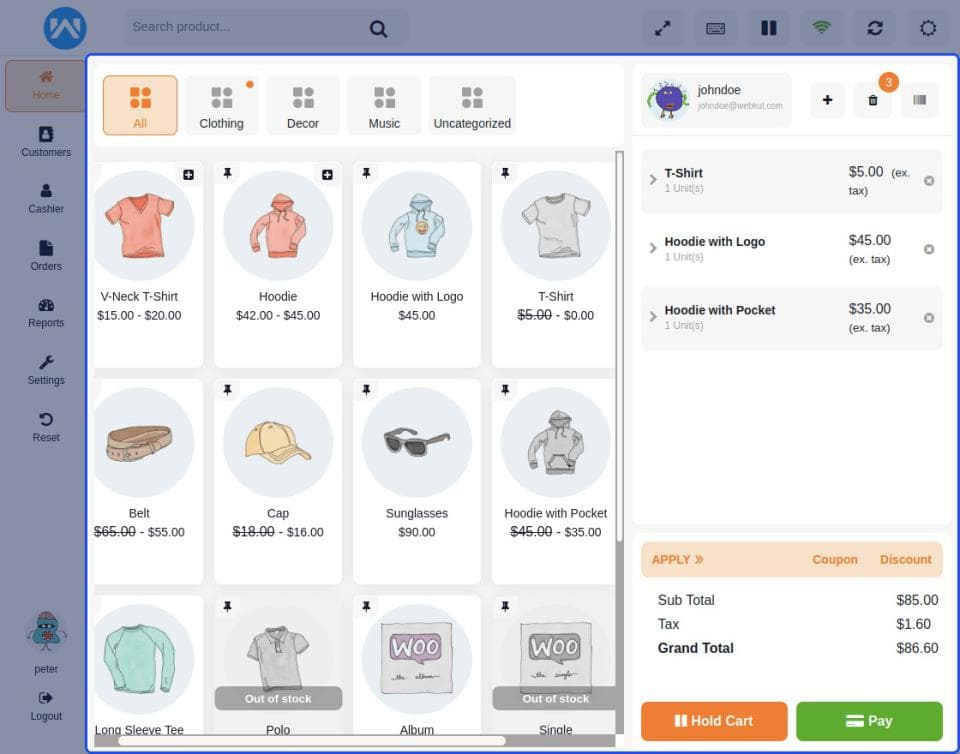Add Cap product thumbnail
Image resolution: width=960 pixels, height=754 pixels.
click(278, 442)
